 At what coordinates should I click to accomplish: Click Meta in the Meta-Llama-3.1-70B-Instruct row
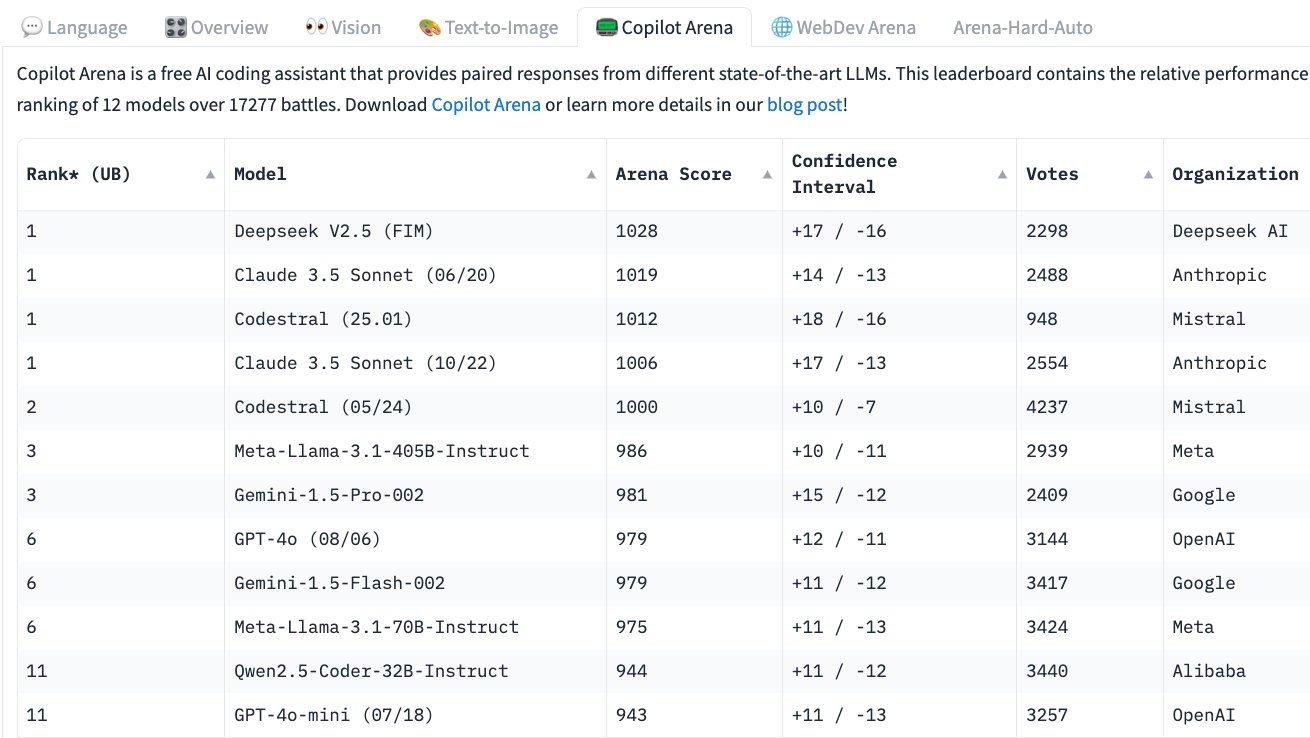click(1193, 627)
